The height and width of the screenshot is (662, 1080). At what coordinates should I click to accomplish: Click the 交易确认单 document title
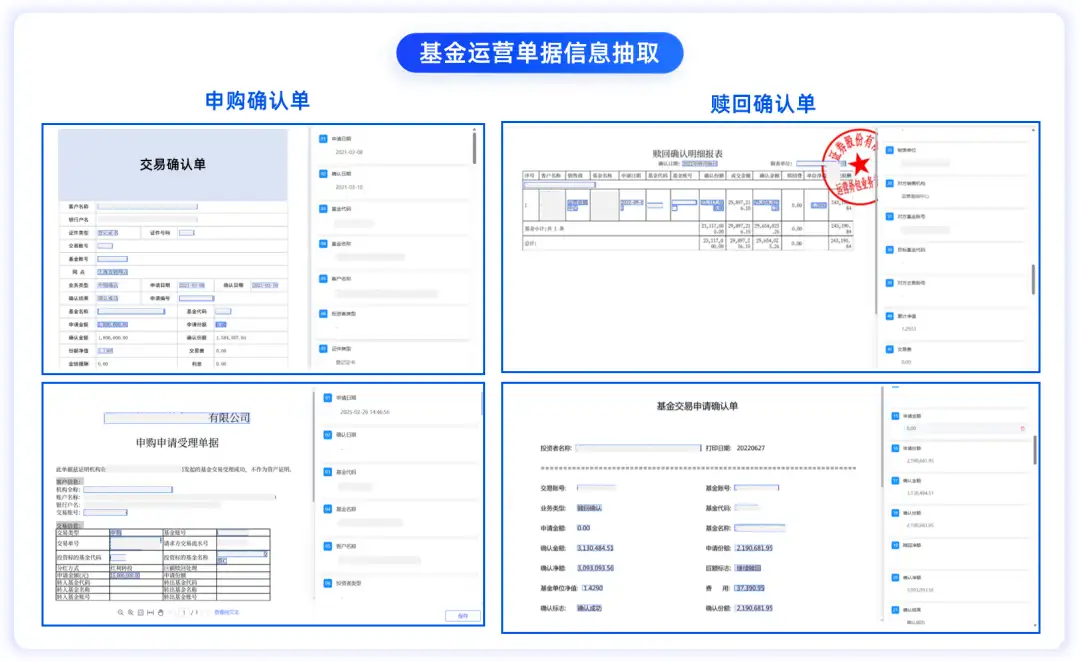point(173,165)
